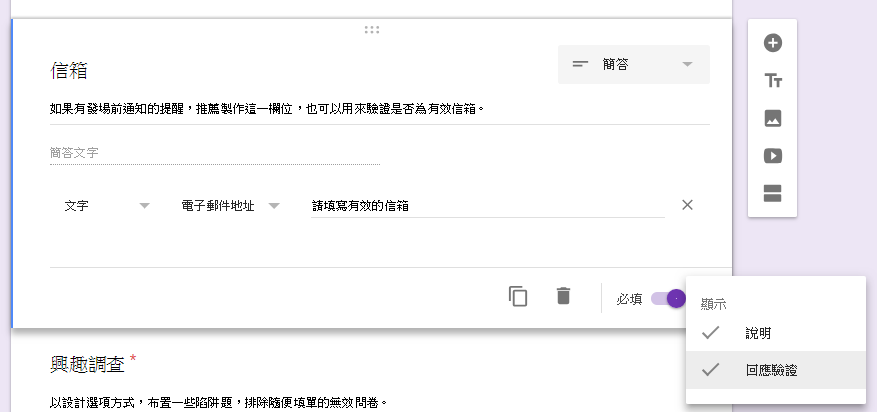Add a video with the play icon
The height and width of the screenshot is (412, 877).
coord(772,156)
